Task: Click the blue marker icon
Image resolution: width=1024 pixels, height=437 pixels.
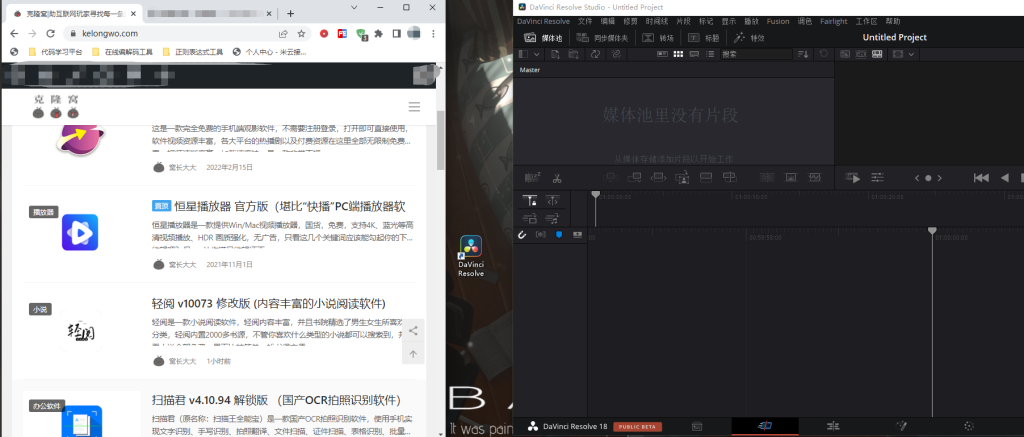Action: click(559, 235)
